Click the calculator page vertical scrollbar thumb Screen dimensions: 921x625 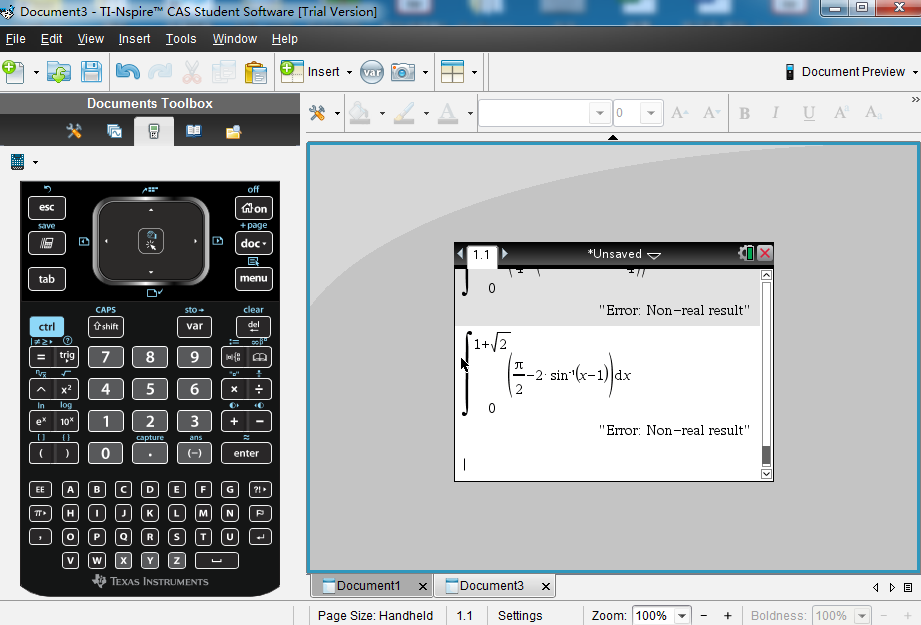click(766, 455)
